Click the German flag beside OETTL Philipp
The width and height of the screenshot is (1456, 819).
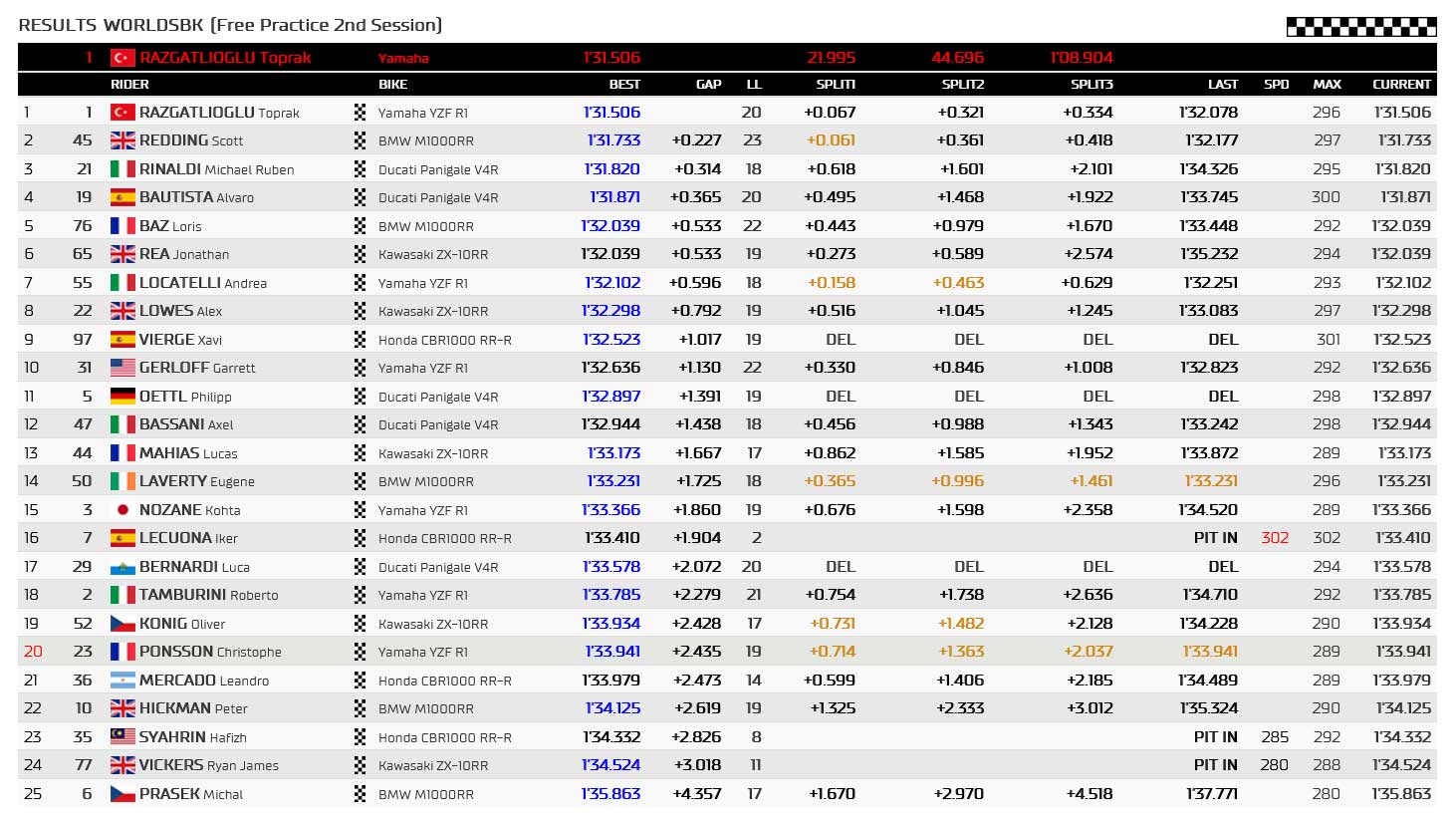tap(122, 397)
